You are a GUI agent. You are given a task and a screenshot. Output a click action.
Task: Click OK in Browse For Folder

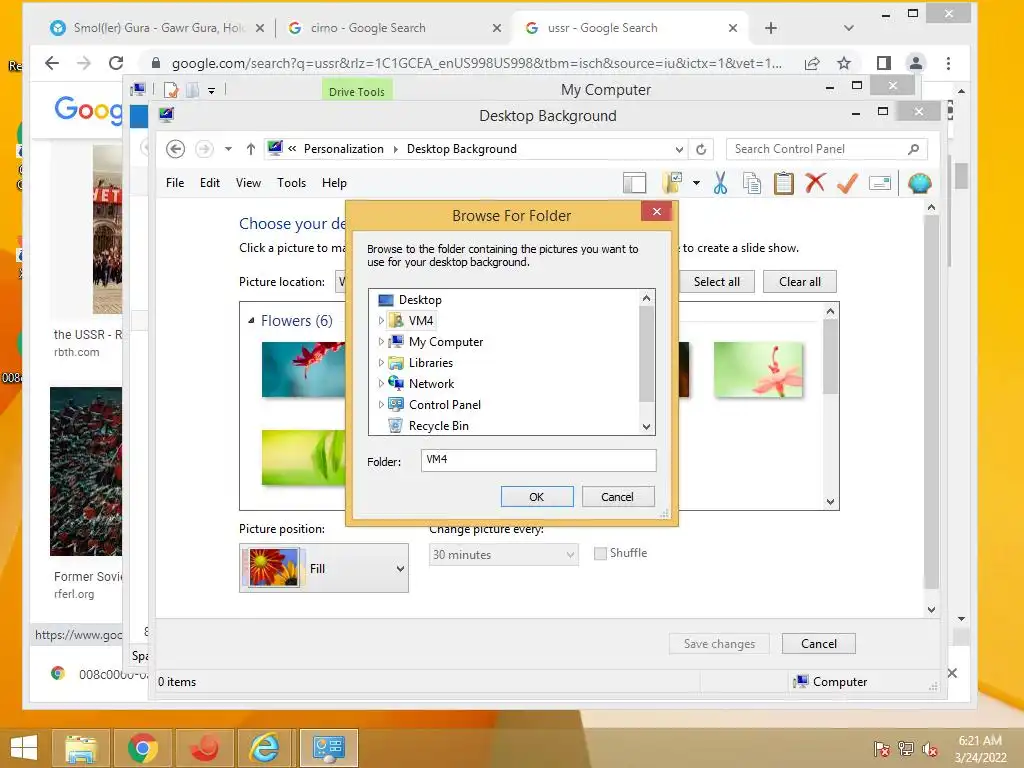point(537,497)
